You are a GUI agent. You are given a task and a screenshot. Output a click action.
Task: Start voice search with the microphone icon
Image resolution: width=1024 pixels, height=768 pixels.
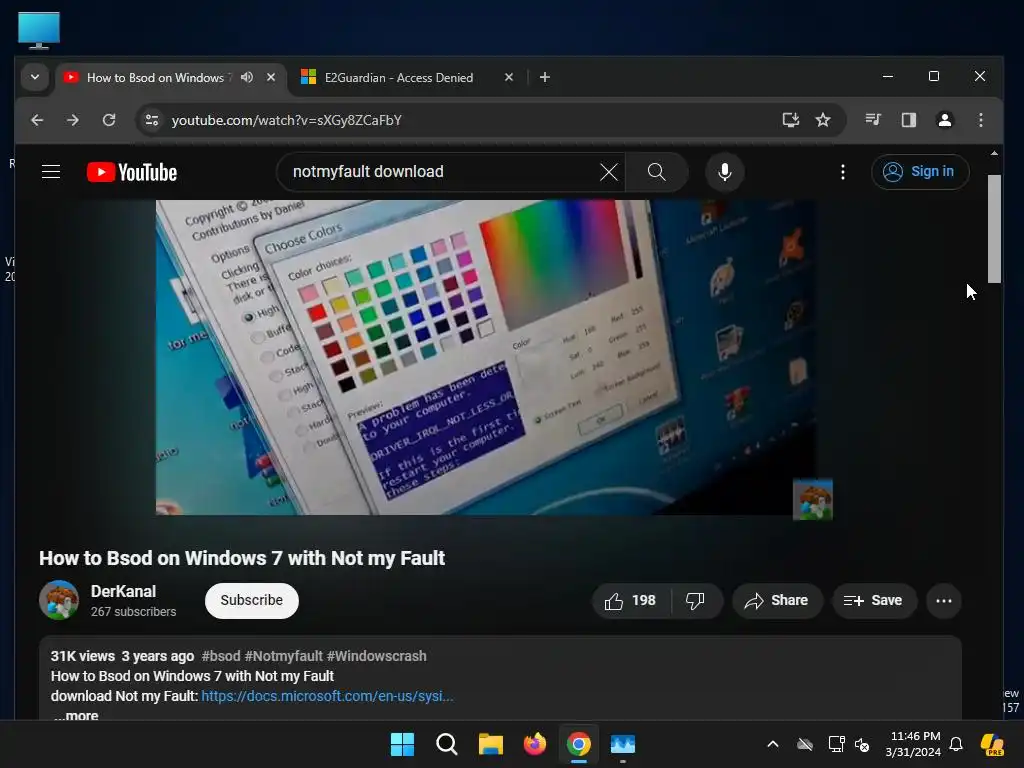click(725, 172)
